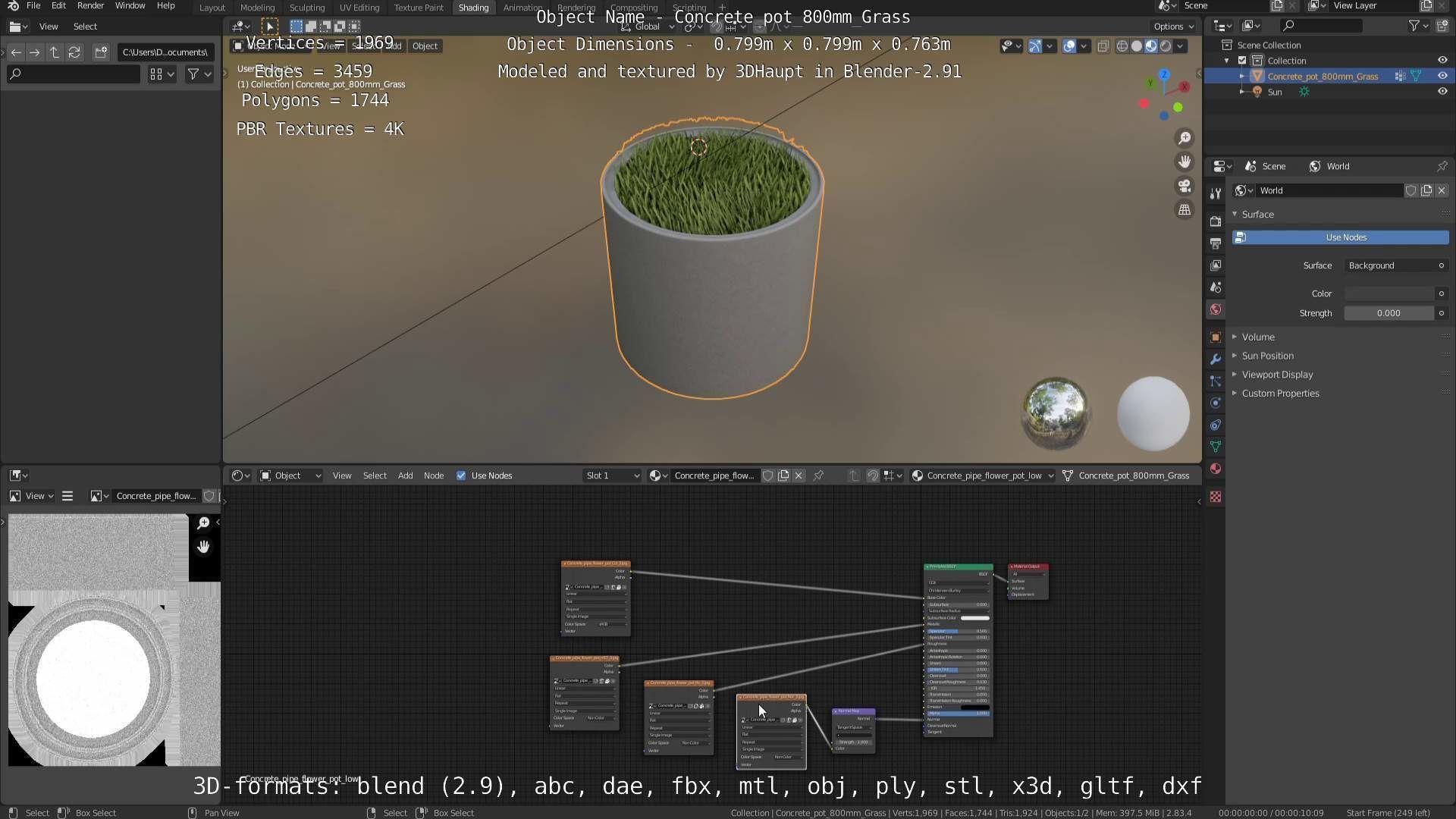Switch to rendered viewport shading
1456x819 pixels.
pyautogui.click(x=1166, y=46)
